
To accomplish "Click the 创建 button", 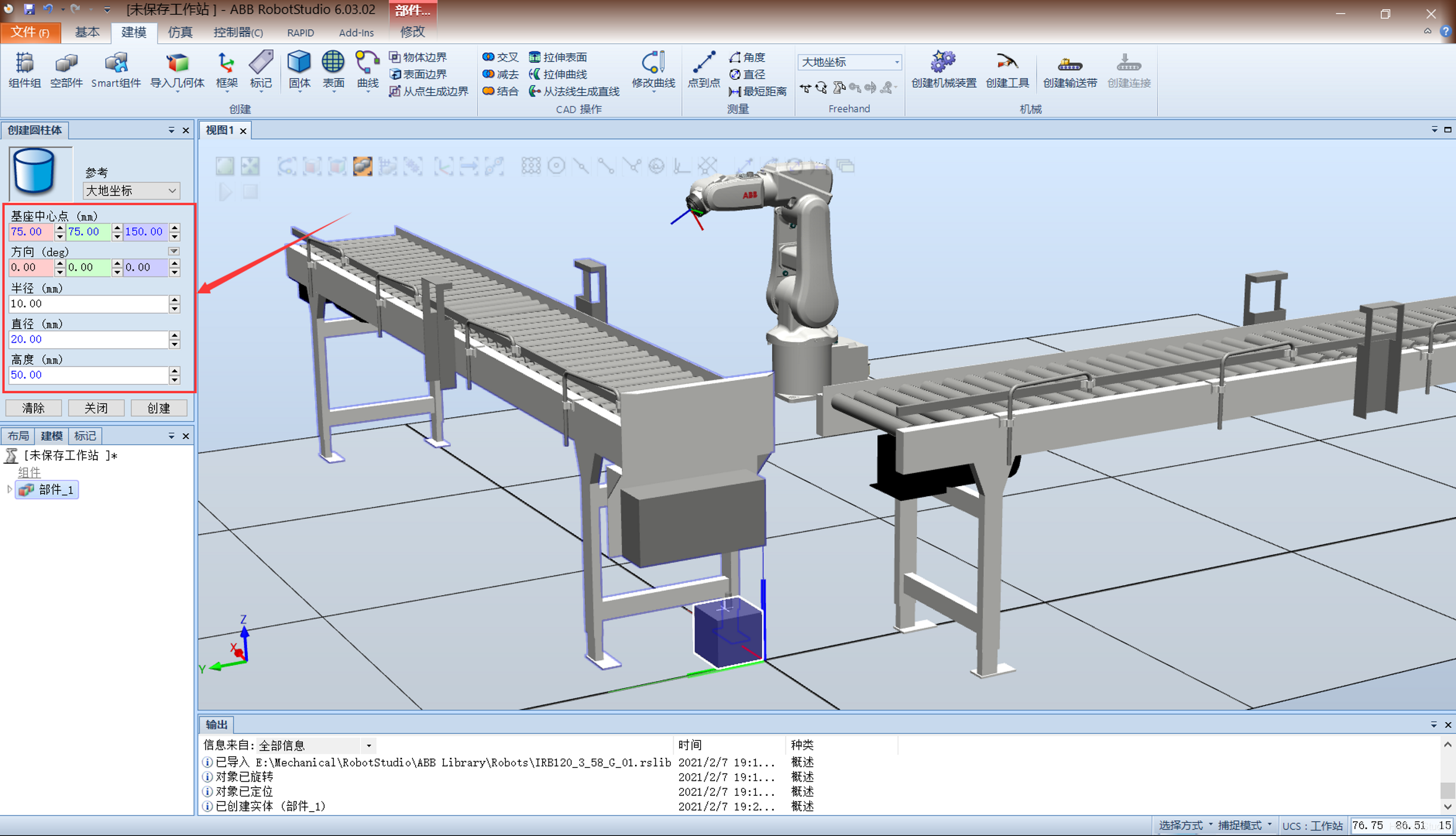I will pos(159,408).
